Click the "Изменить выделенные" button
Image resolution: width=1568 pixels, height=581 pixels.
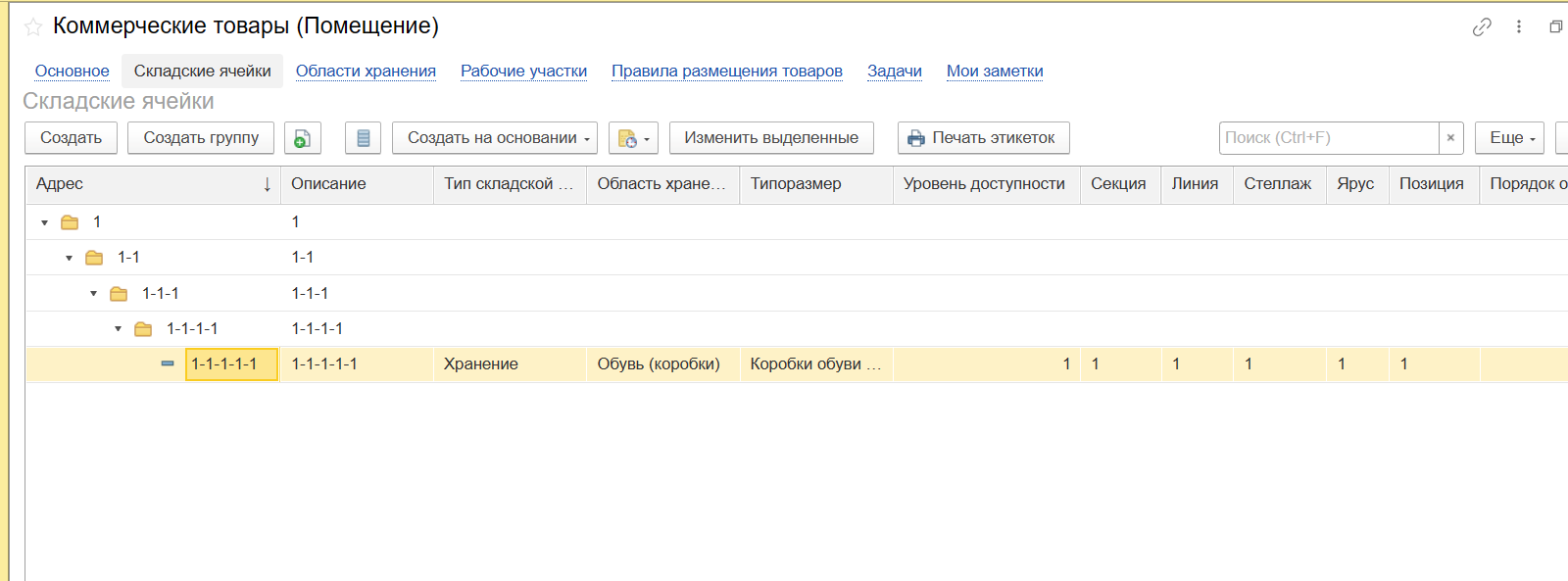(x=770, y=138)
